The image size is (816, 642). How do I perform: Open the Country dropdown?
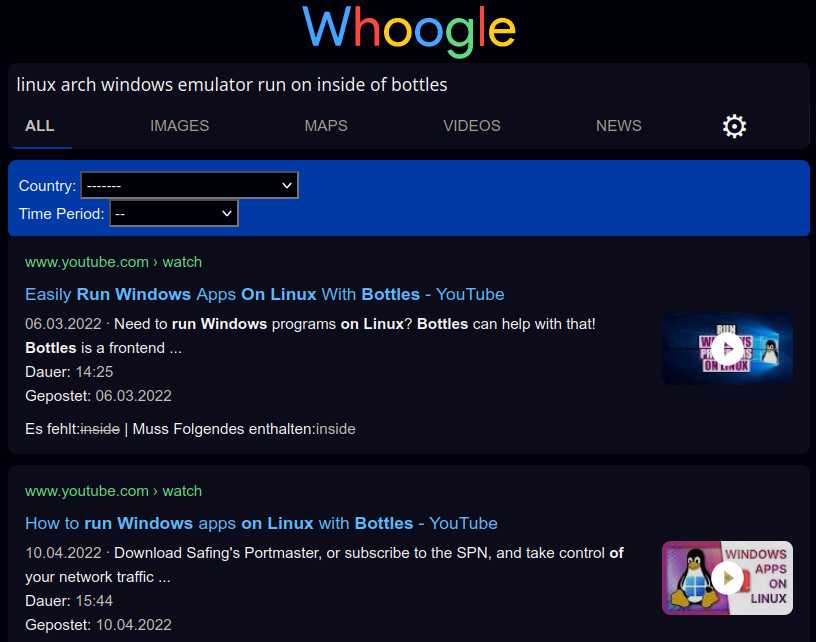click(x=189, y=185)
